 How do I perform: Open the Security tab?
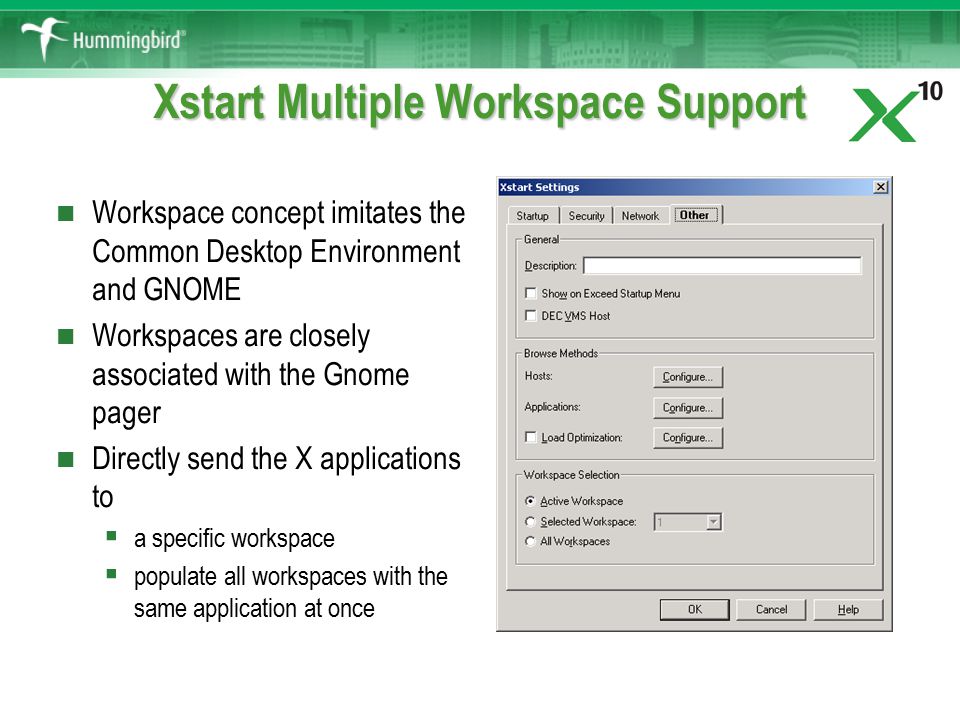point(586,216)
